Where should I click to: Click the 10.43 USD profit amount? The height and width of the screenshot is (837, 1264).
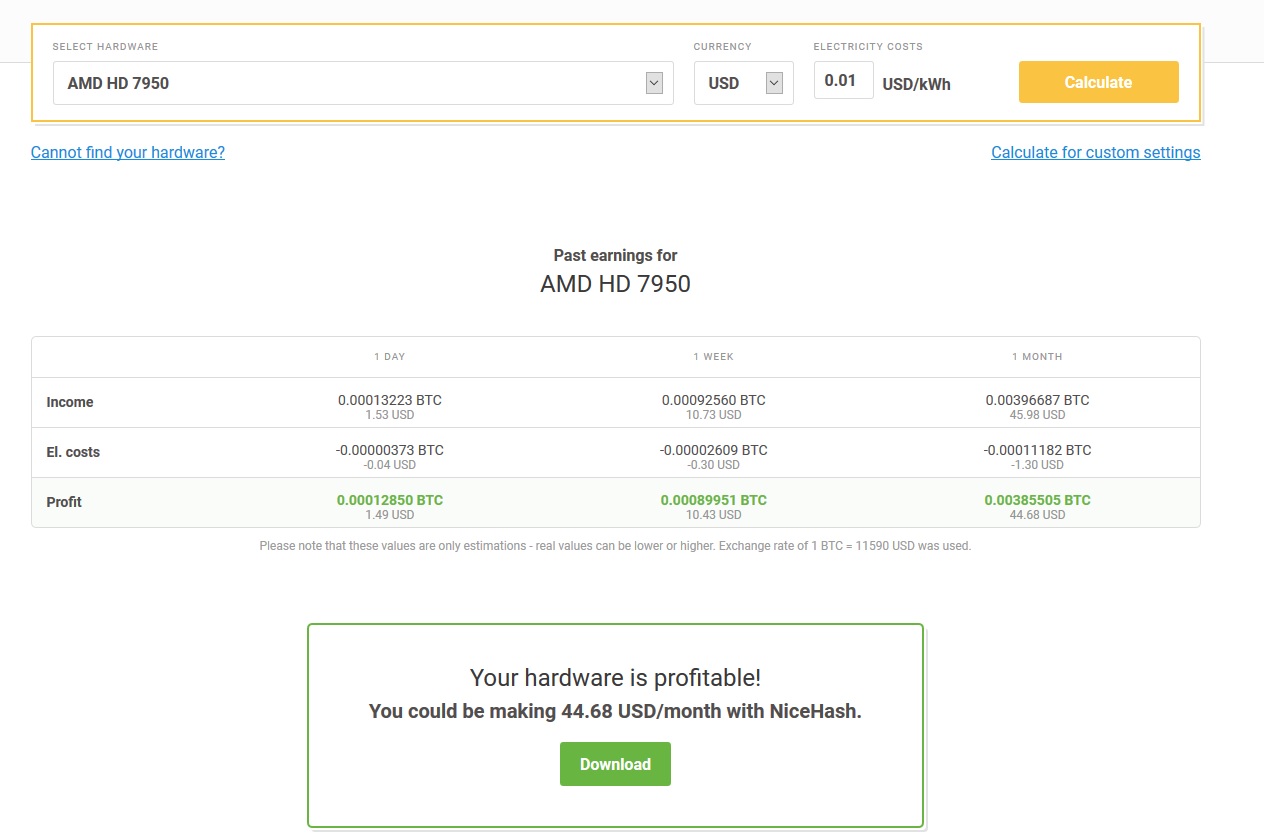point(714,515)
